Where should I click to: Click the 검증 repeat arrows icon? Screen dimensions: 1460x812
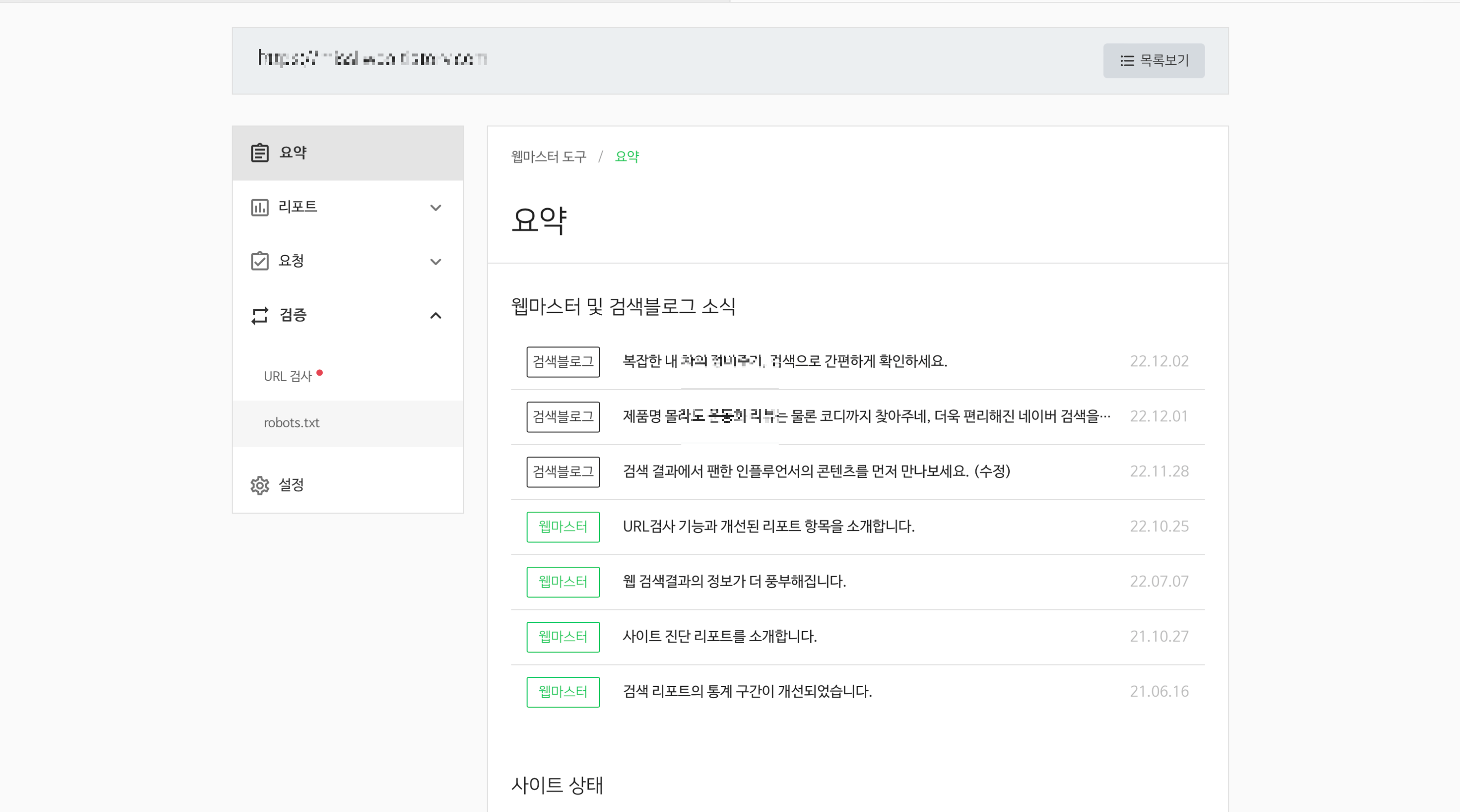[259, 316]
